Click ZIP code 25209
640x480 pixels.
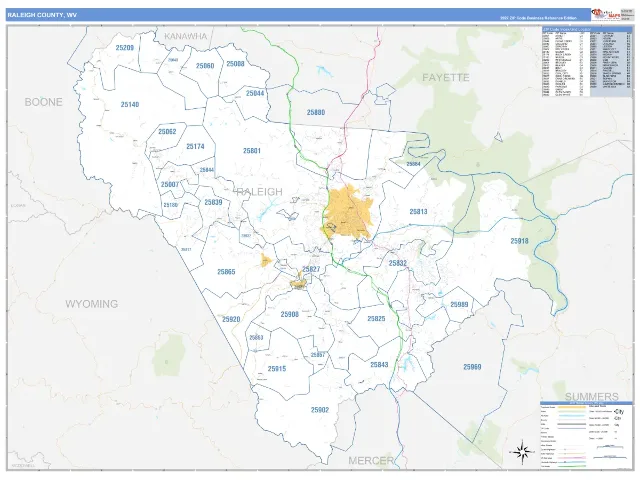pyautogui.click(x=125, y=48)
